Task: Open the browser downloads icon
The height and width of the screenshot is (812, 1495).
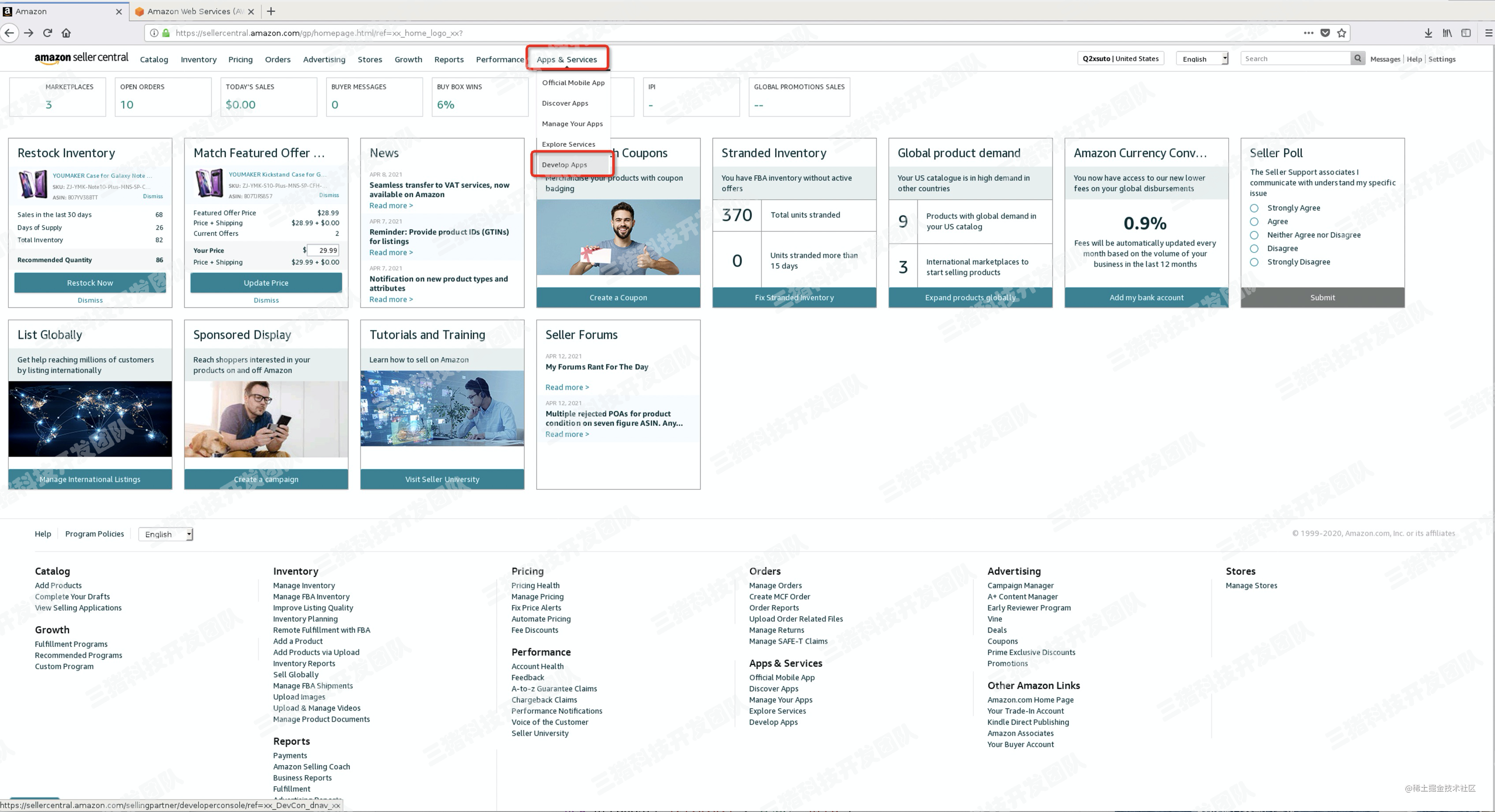Action: [x=1429, y=33]
